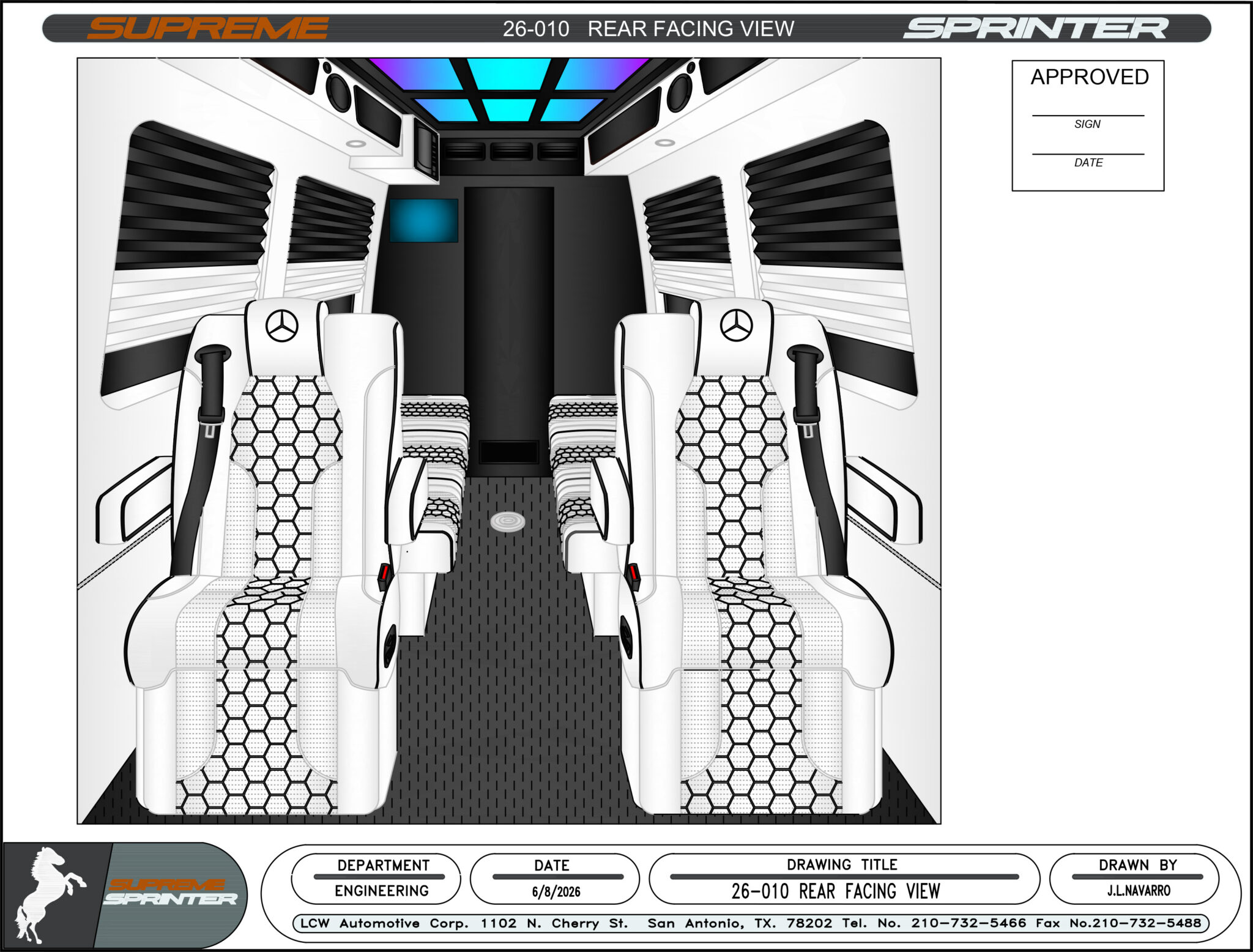
Task: Click the Supreme Sprinter footer logo
Action: [170, 892]
